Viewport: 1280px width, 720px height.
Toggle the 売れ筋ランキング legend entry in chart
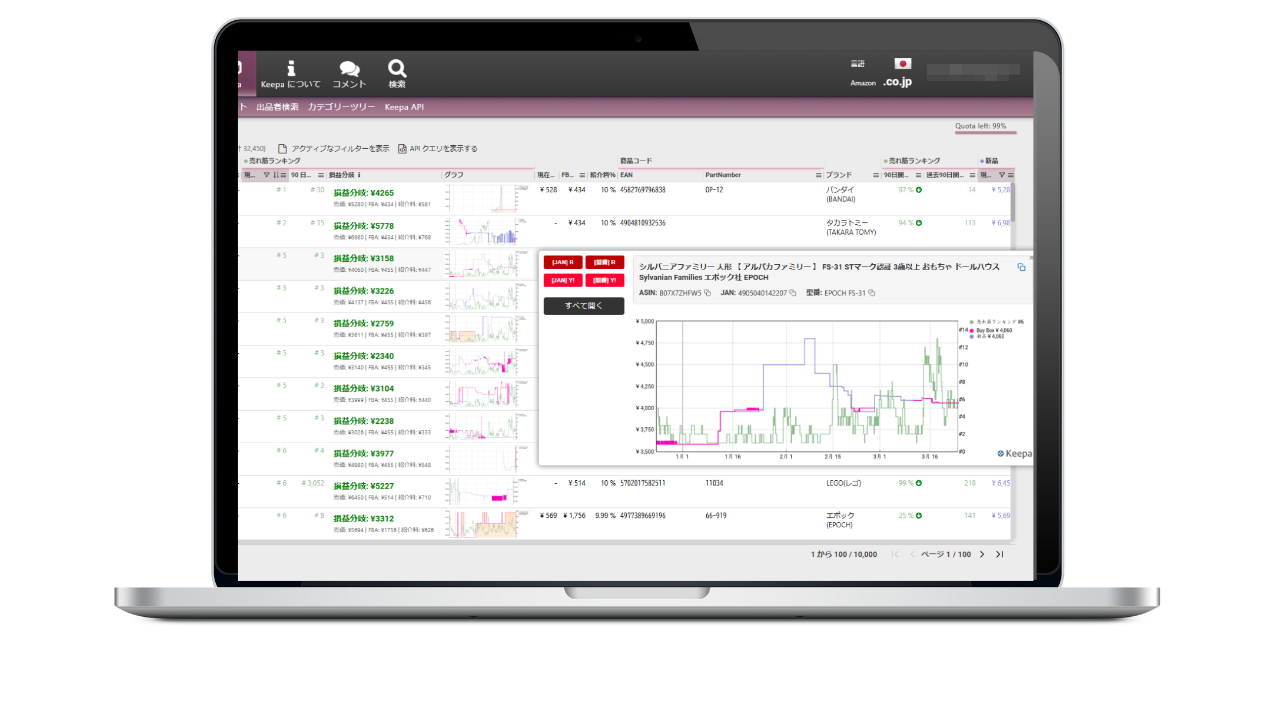coord(996,321)
